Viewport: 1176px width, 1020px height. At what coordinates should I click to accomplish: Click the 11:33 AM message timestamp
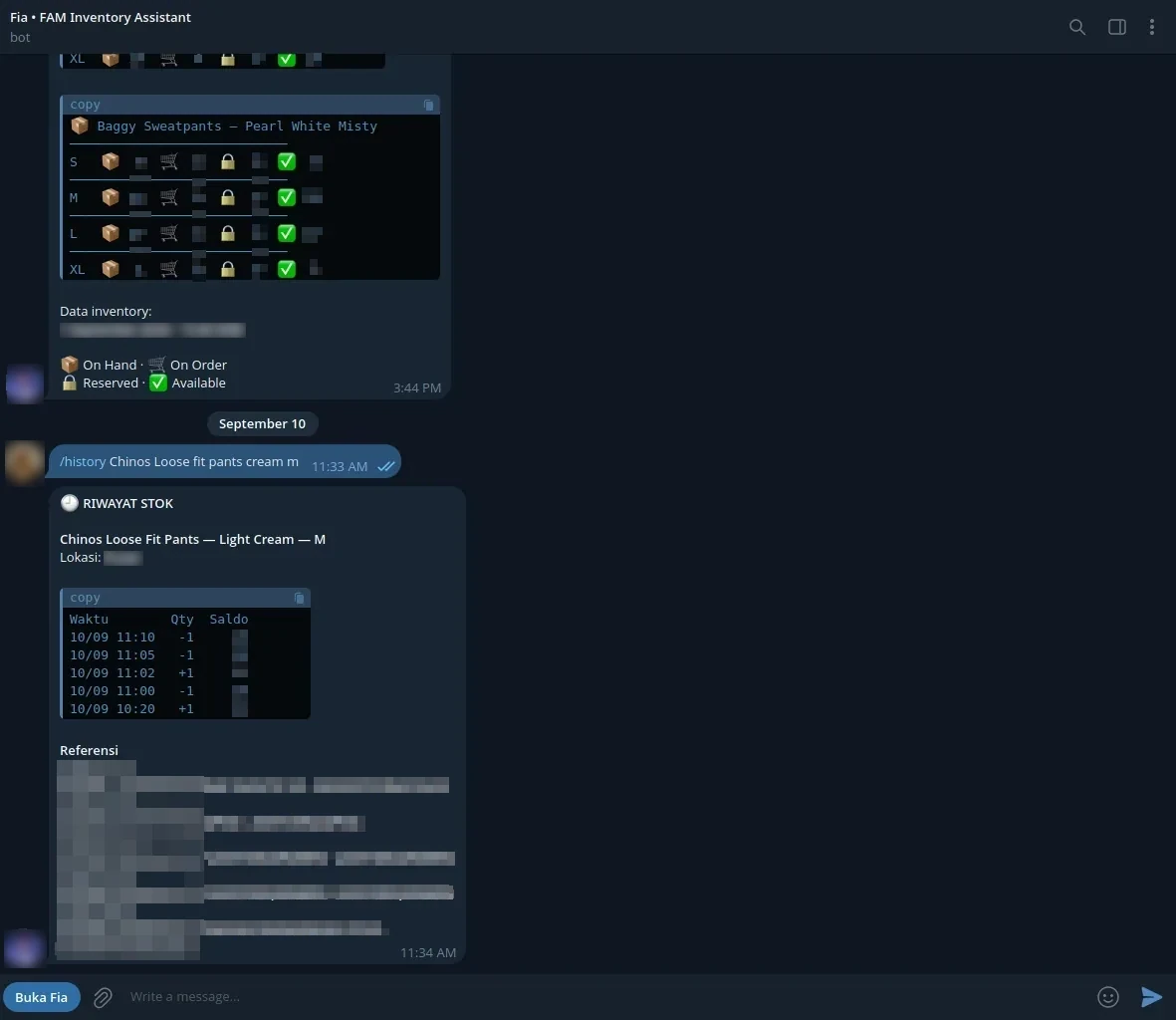click(340, 466)
